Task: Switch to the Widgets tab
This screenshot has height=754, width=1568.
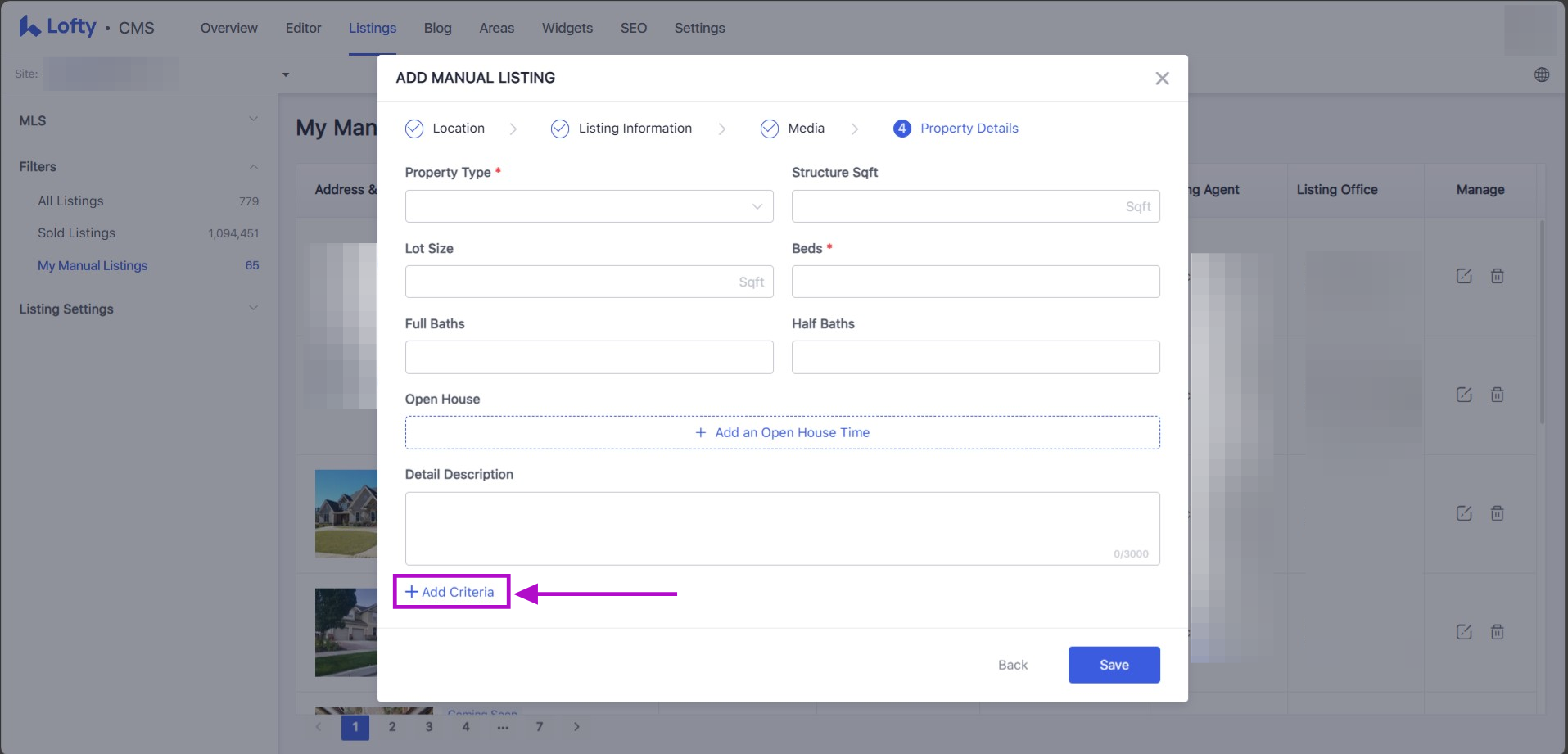Action: 567,28
